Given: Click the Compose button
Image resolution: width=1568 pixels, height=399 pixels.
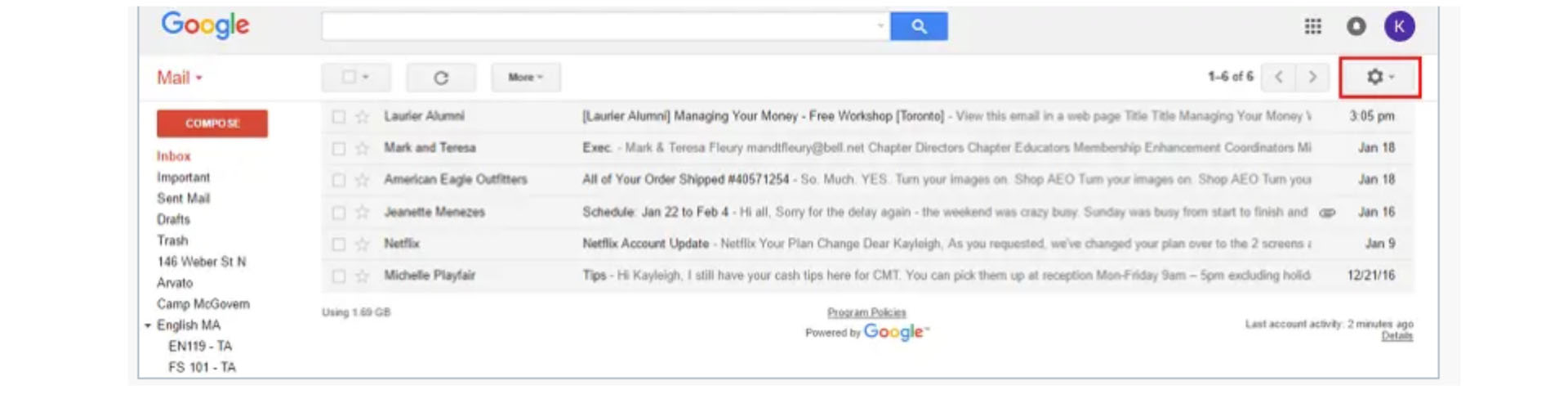Looking at the screenshot, I should coord(212,123).
